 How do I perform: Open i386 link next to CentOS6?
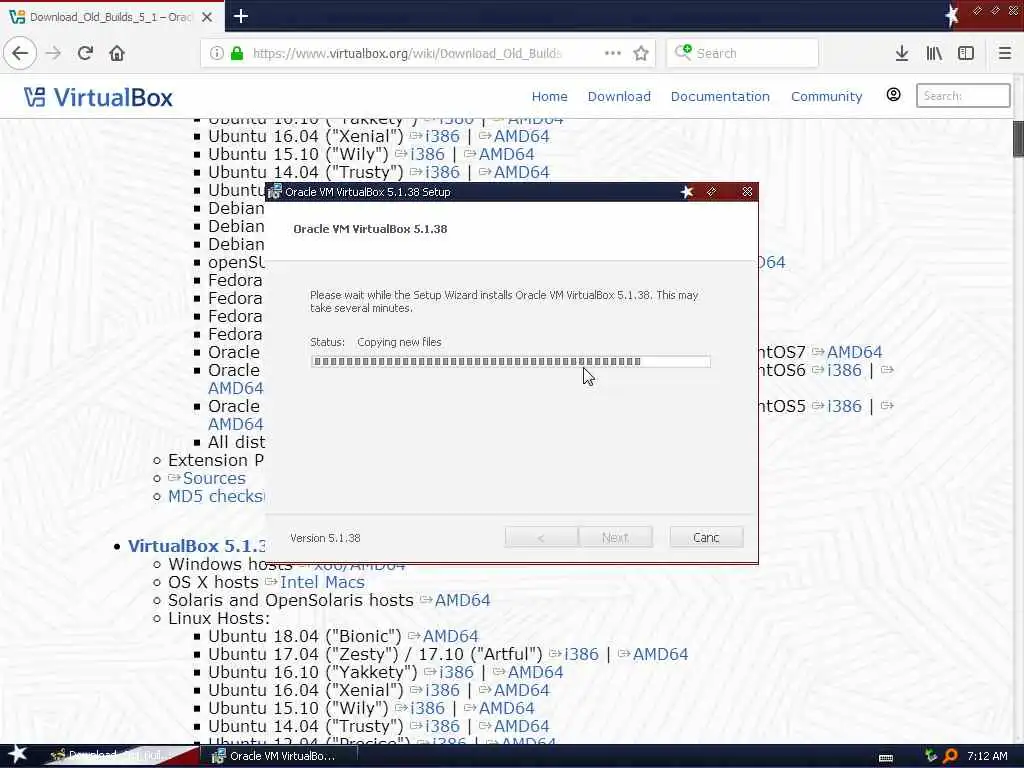click(x=844, y=370)
